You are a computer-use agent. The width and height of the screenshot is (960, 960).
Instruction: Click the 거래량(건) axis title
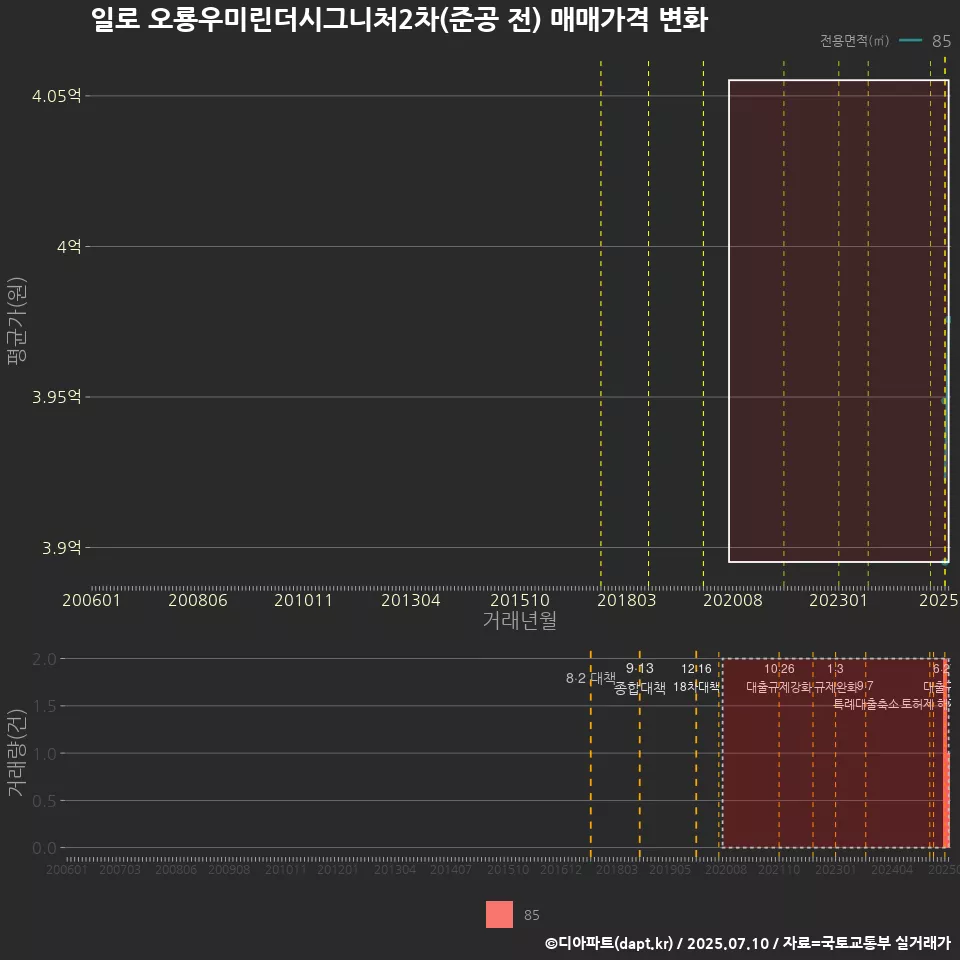coord(17,752)
